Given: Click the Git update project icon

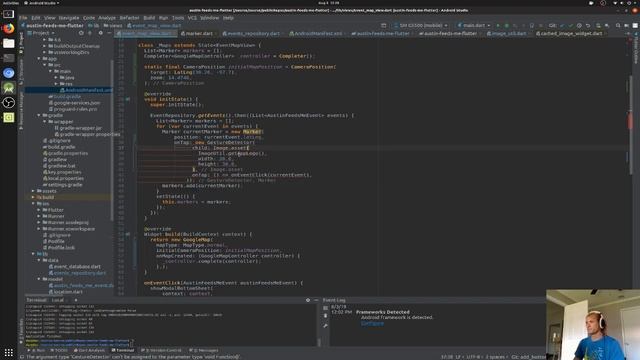Looking at the screenshot, I should point(562,25).
